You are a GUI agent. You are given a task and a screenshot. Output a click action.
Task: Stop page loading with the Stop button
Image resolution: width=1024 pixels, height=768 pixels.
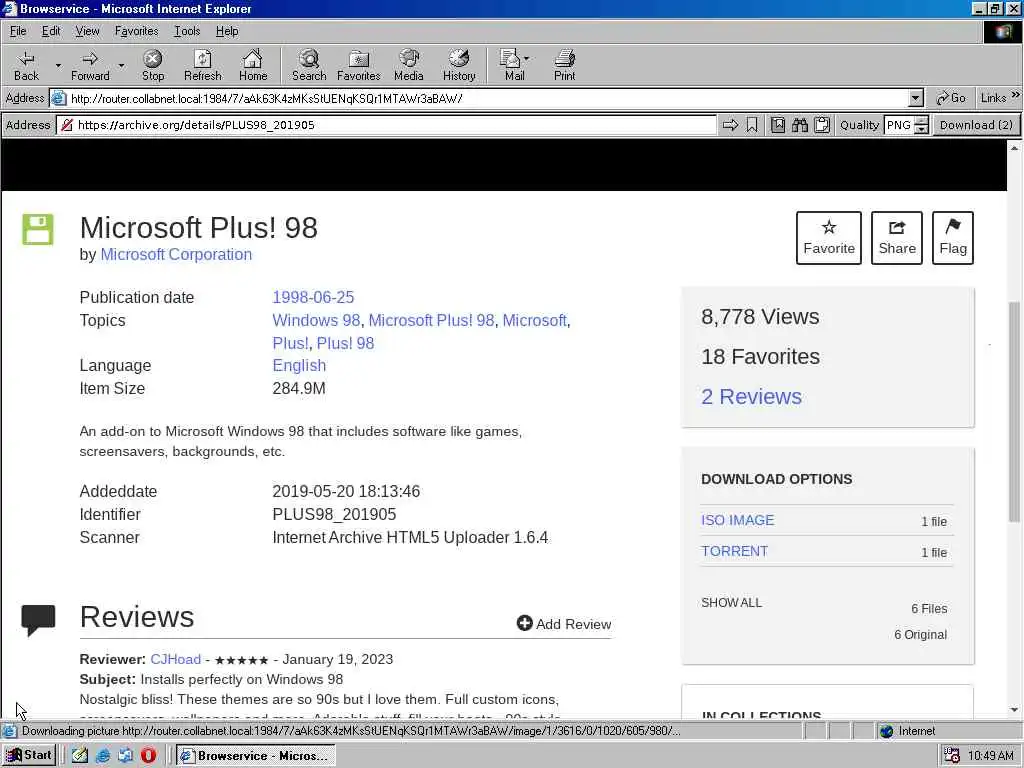point(153,66)
